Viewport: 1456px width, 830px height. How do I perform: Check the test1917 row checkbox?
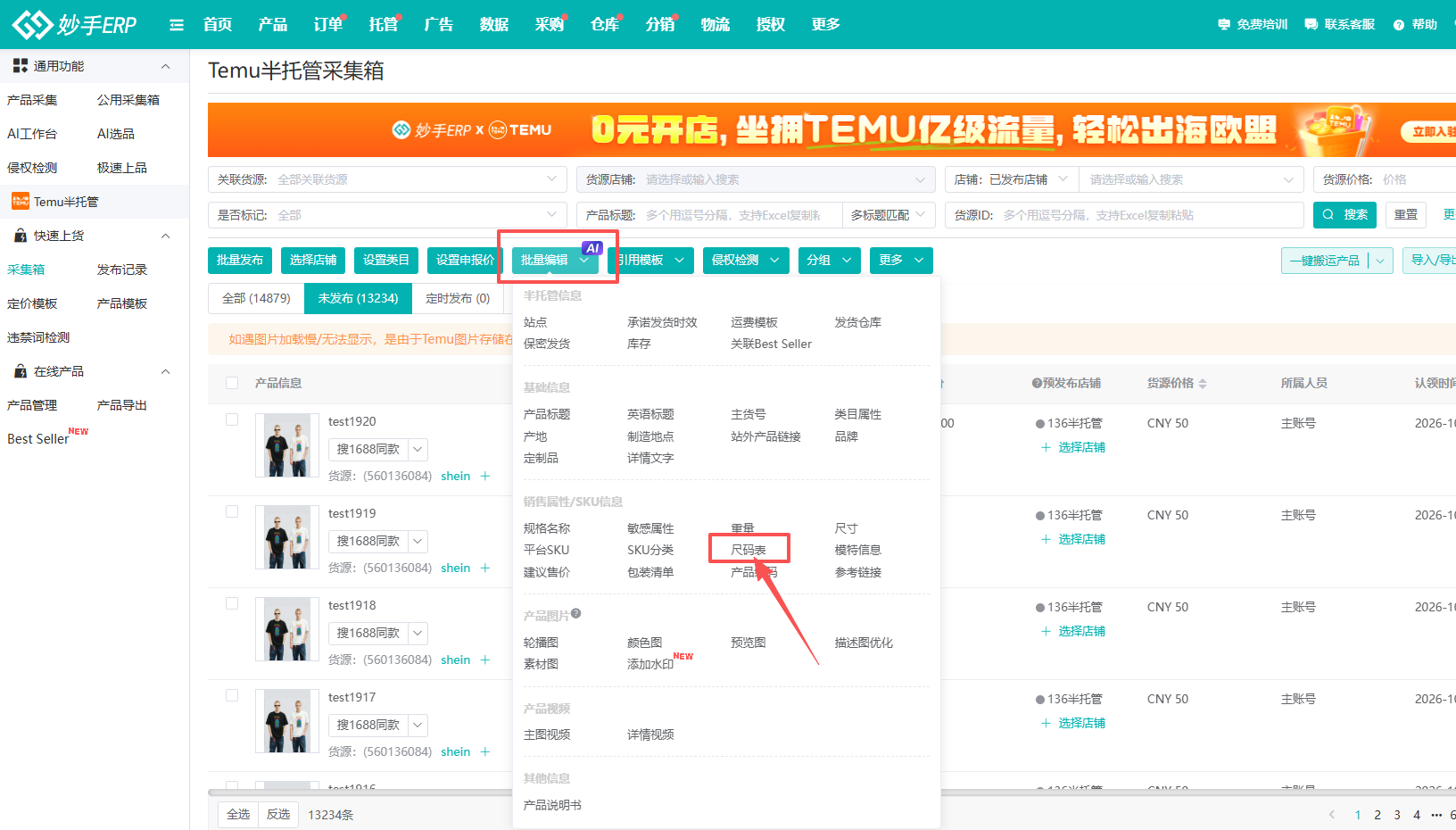(x=232, y=695)
